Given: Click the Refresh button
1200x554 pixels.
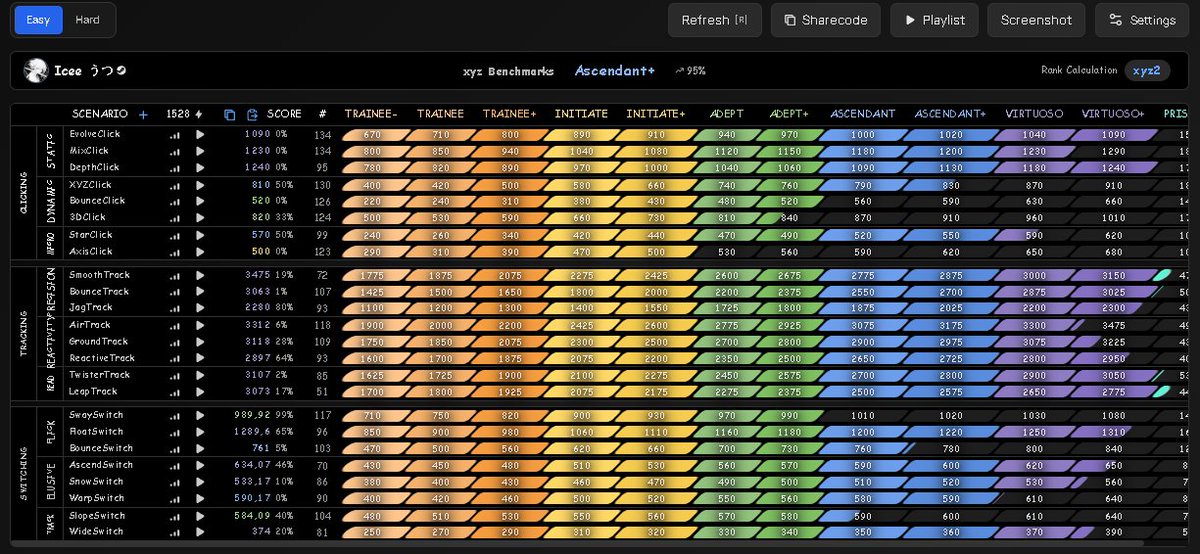Looking at the screenshot, I should click(x=715, y=20).
